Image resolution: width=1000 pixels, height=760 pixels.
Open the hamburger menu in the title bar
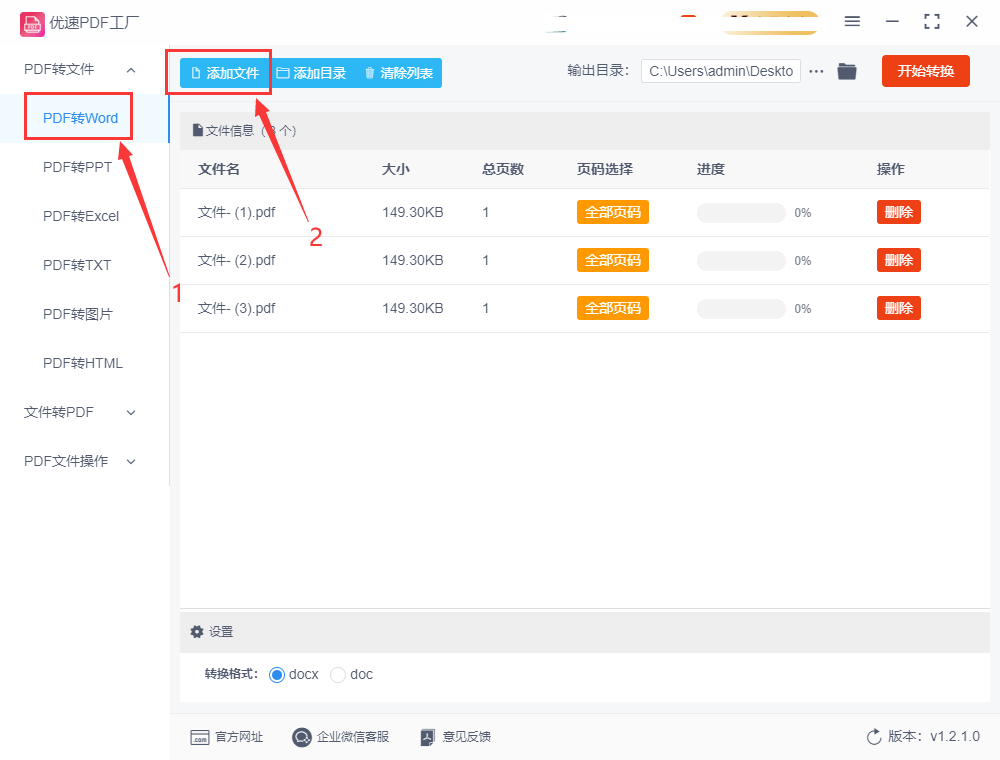click(852, 22)
